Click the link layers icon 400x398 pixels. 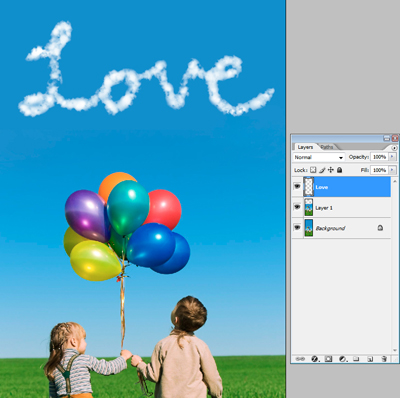300,359
